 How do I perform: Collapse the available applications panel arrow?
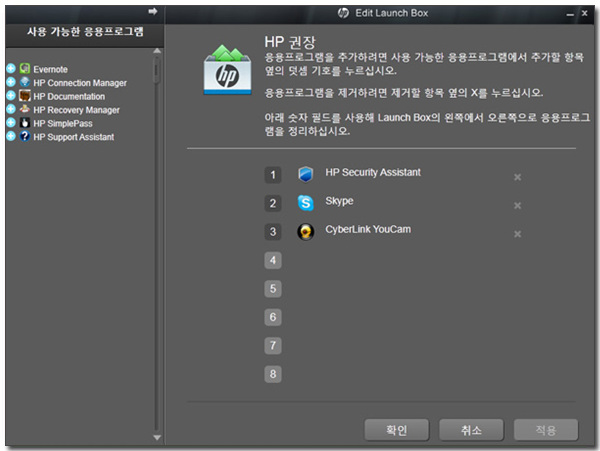pos(153,11)
